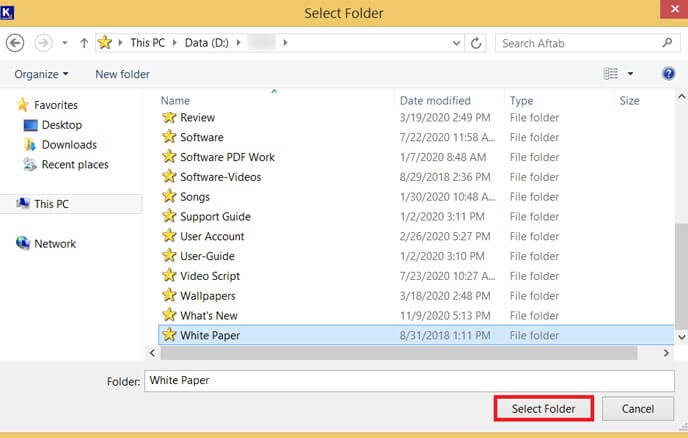Viewport: 688px width, 438px height.
Task: Change the view layout icon
Action: coord(611,74)
